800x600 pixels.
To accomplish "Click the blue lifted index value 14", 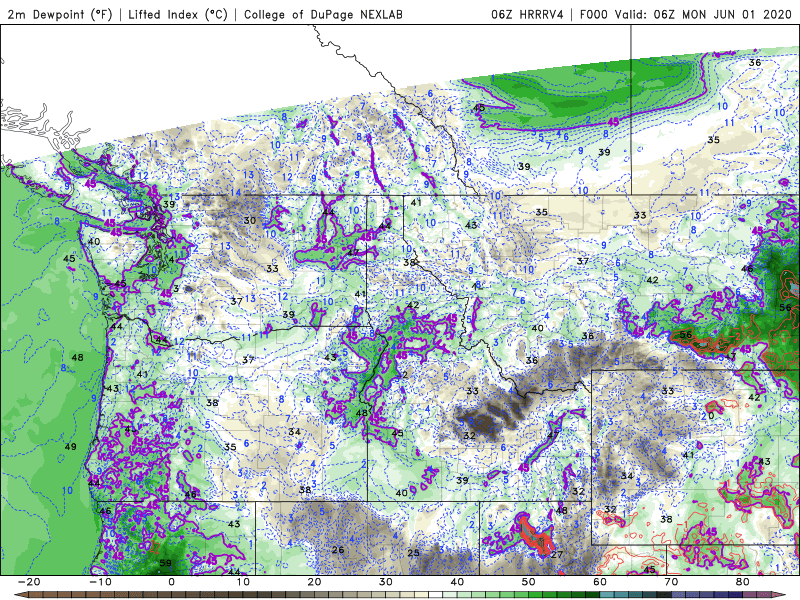I will 235,193.
